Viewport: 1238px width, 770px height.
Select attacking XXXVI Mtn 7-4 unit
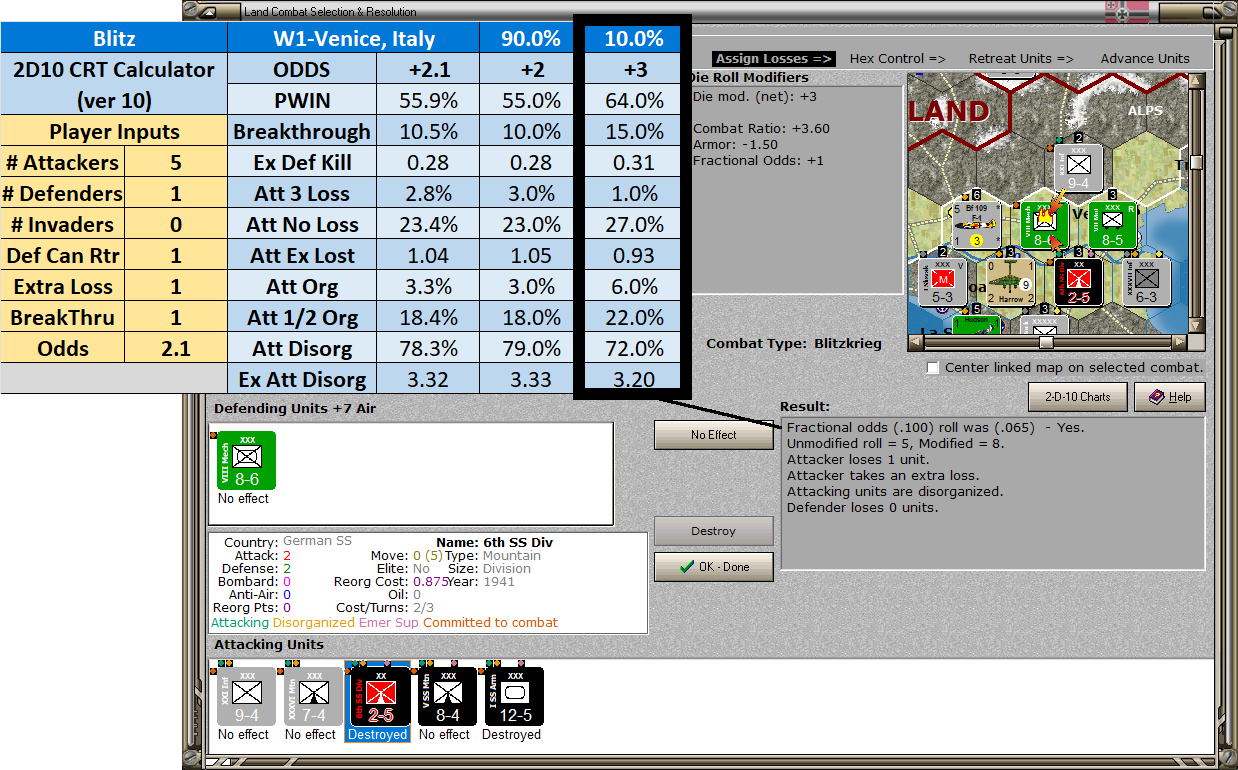313,697
